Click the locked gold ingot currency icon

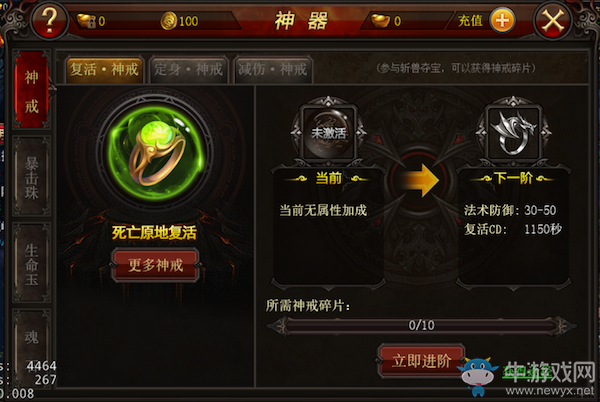[x=86, y=20]
